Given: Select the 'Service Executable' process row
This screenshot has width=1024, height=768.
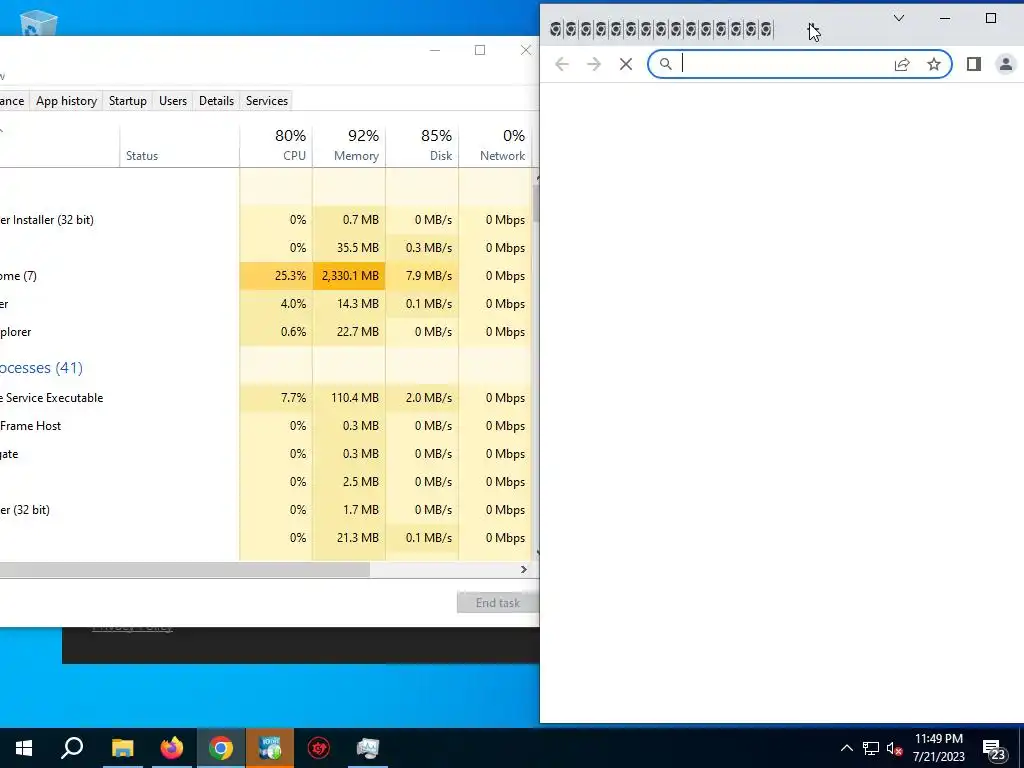Looking at the screenshot, I should [266, 398].
